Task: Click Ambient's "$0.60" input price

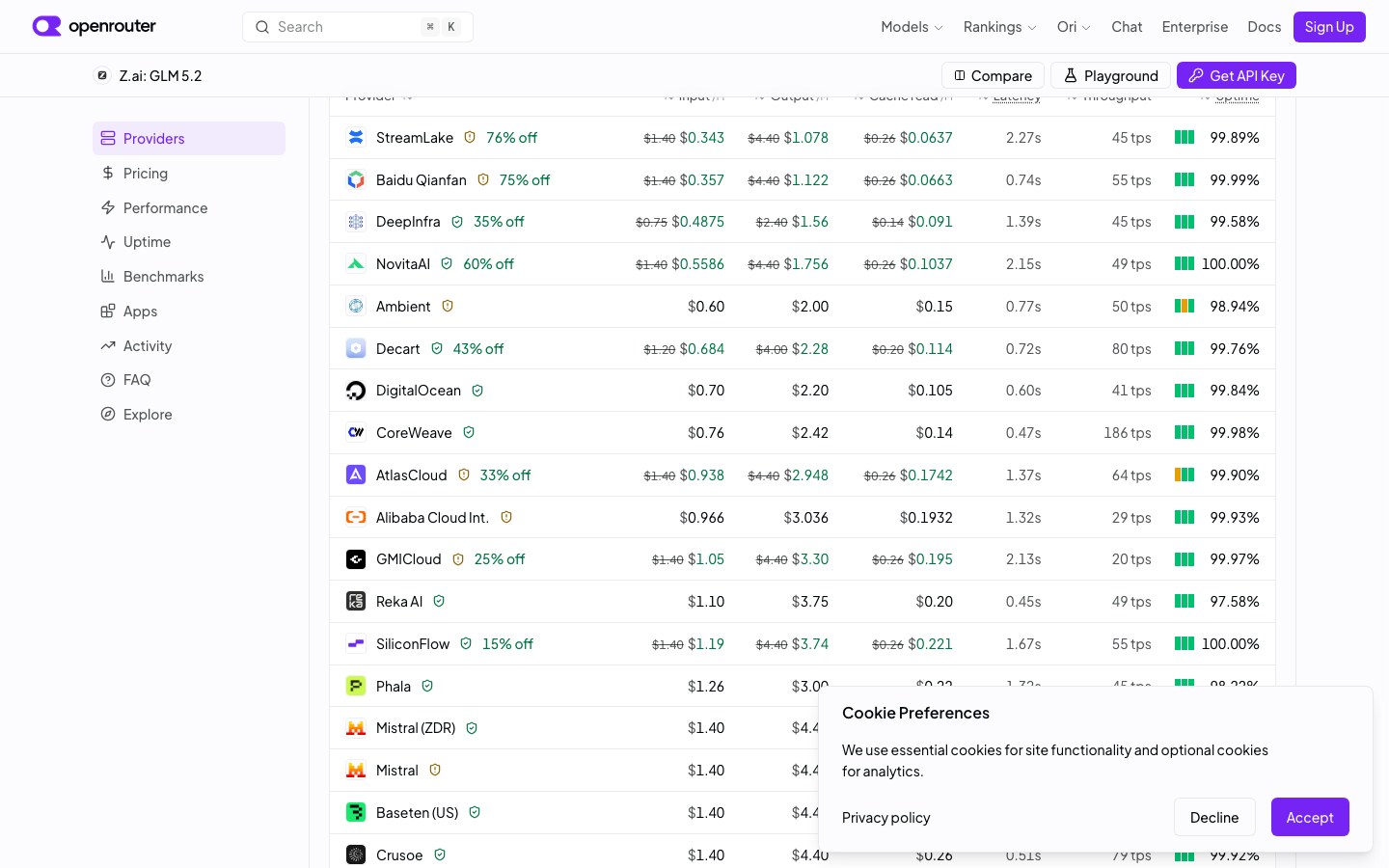Action: point(706,307)
